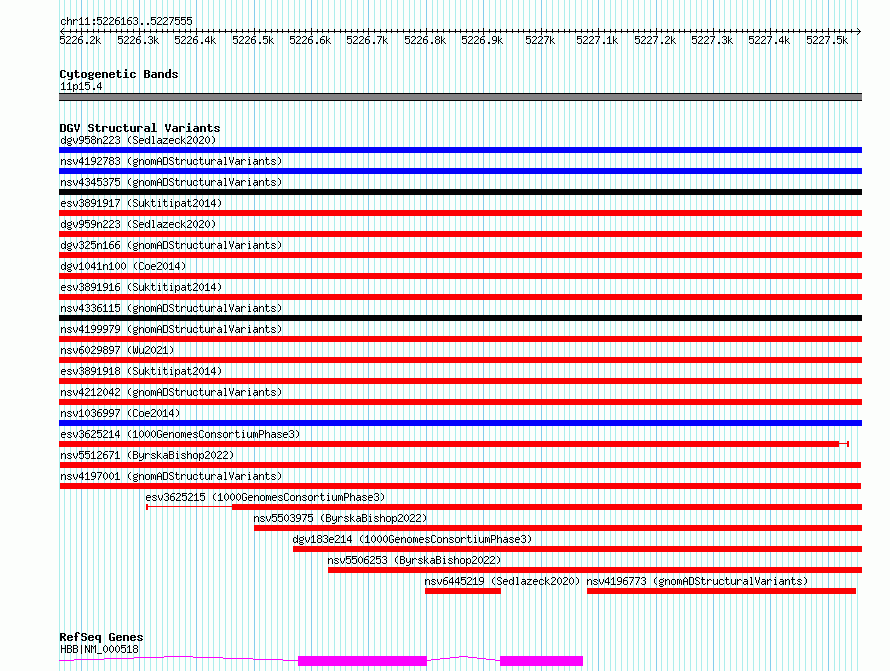Click the first magenta HBB exon block
This screenshot has height=671, width=890.
click(x=362, y=661)
